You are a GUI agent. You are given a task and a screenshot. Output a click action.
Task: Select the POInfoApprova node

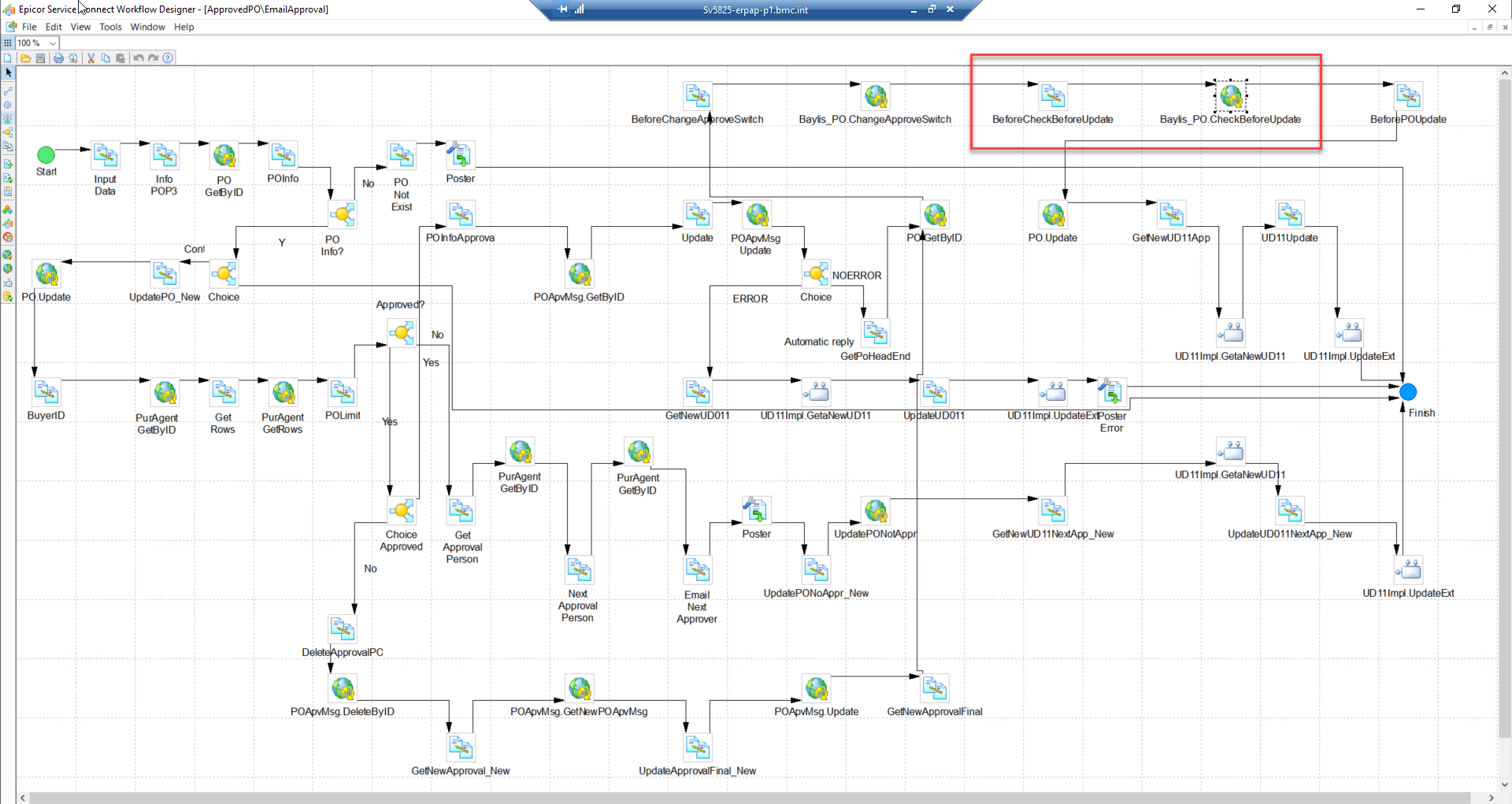[461, 215]
